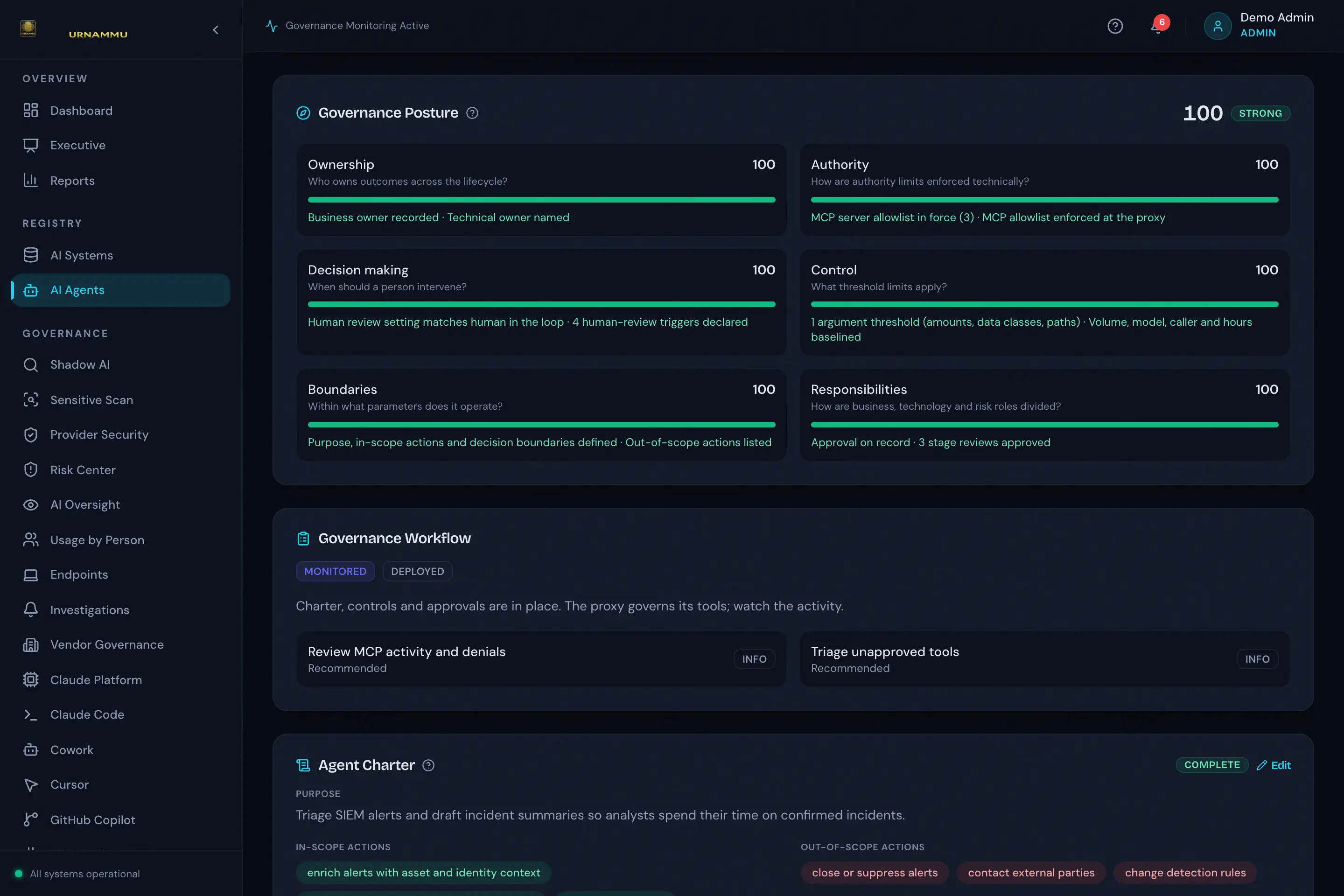Click 'enrich alerts with asset and identity context' chip
The width and height of the screenshot is (1344, 896).
pos(423,873)
